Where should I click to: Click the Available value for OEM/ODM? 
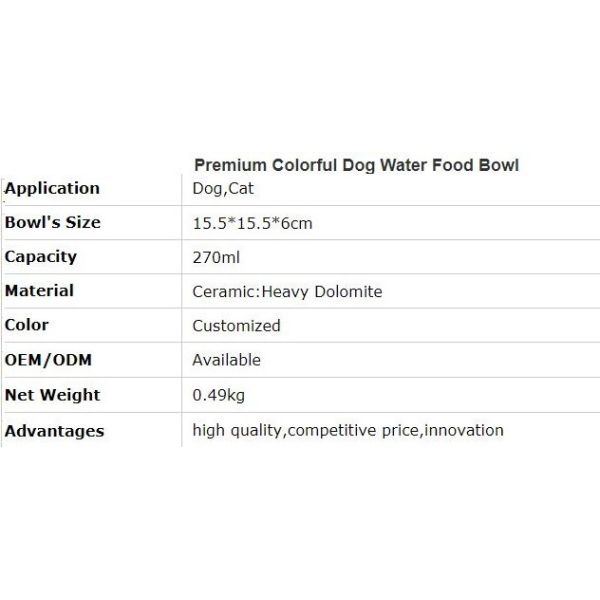pyautogui.click(x=226, y=360)
